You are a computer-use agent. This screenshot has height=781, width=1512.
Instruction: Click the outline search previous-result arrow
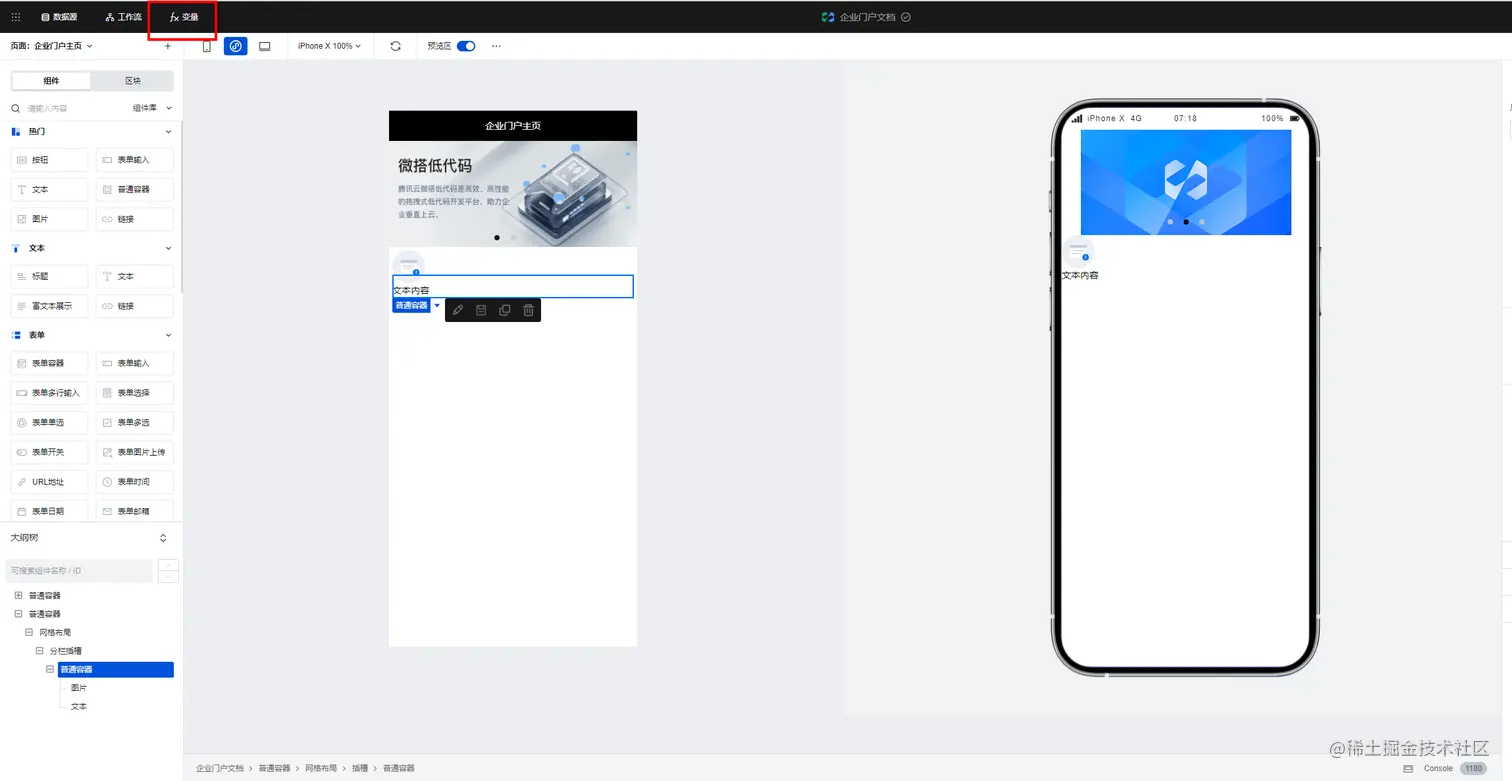coord(169,565)
